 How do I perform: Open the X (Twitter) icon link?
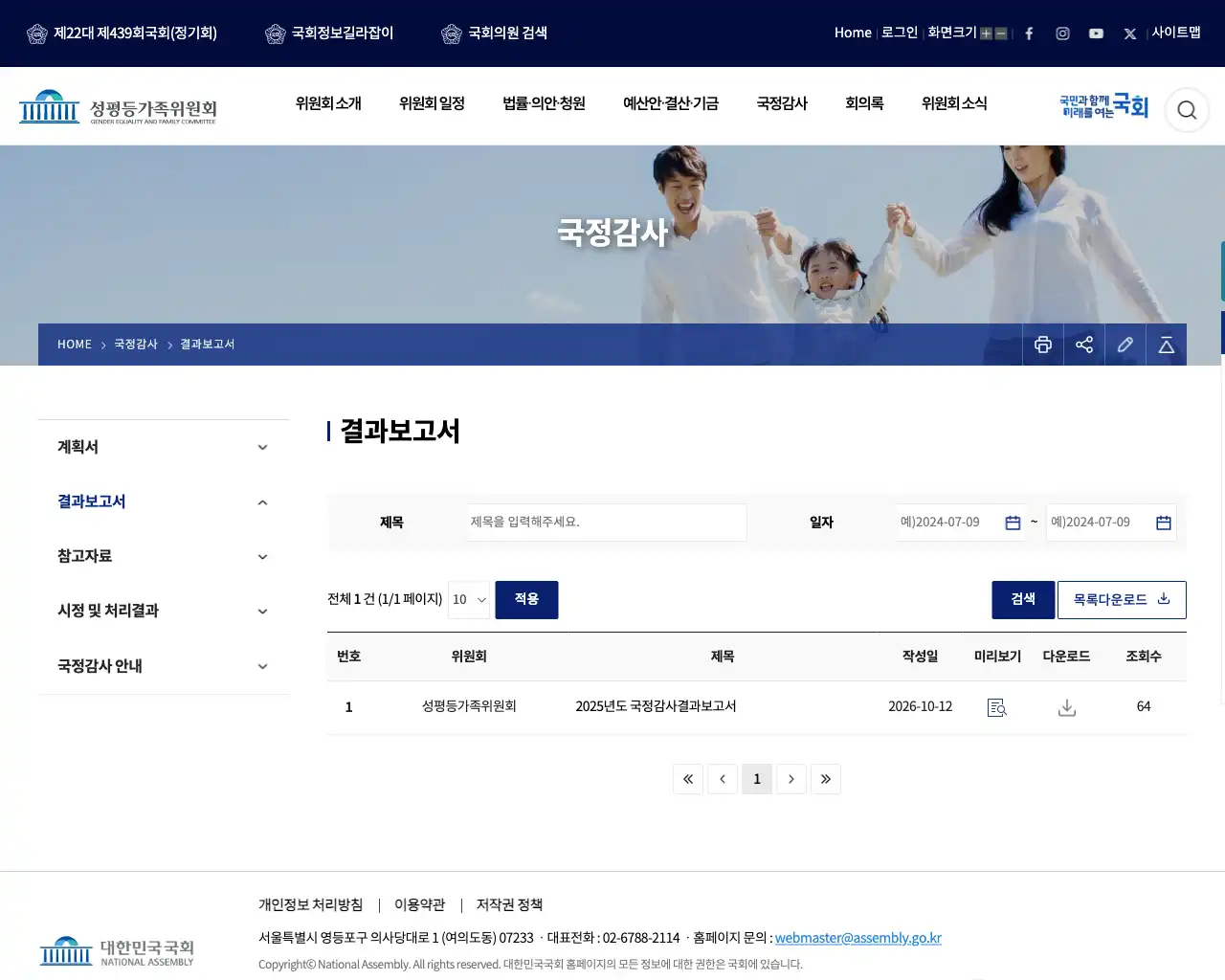(x=1130, y=33)
